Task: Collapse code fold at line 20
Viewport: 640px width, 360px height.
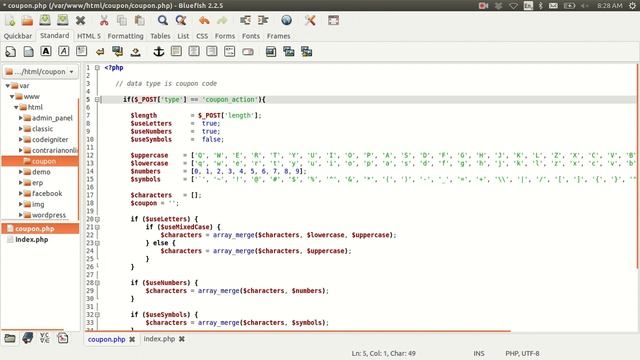Action: [97, 219]
